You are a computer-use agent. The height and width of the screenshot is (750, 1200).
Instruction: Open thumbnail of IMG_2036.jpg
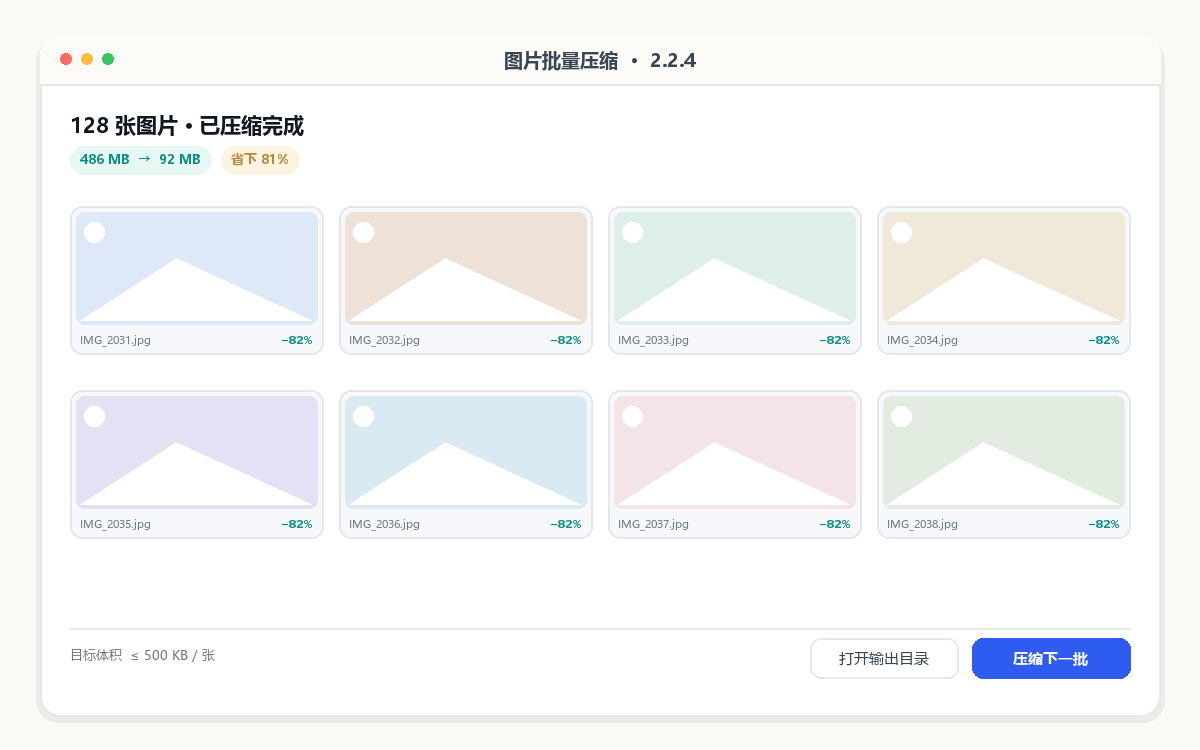pos(466,452)
